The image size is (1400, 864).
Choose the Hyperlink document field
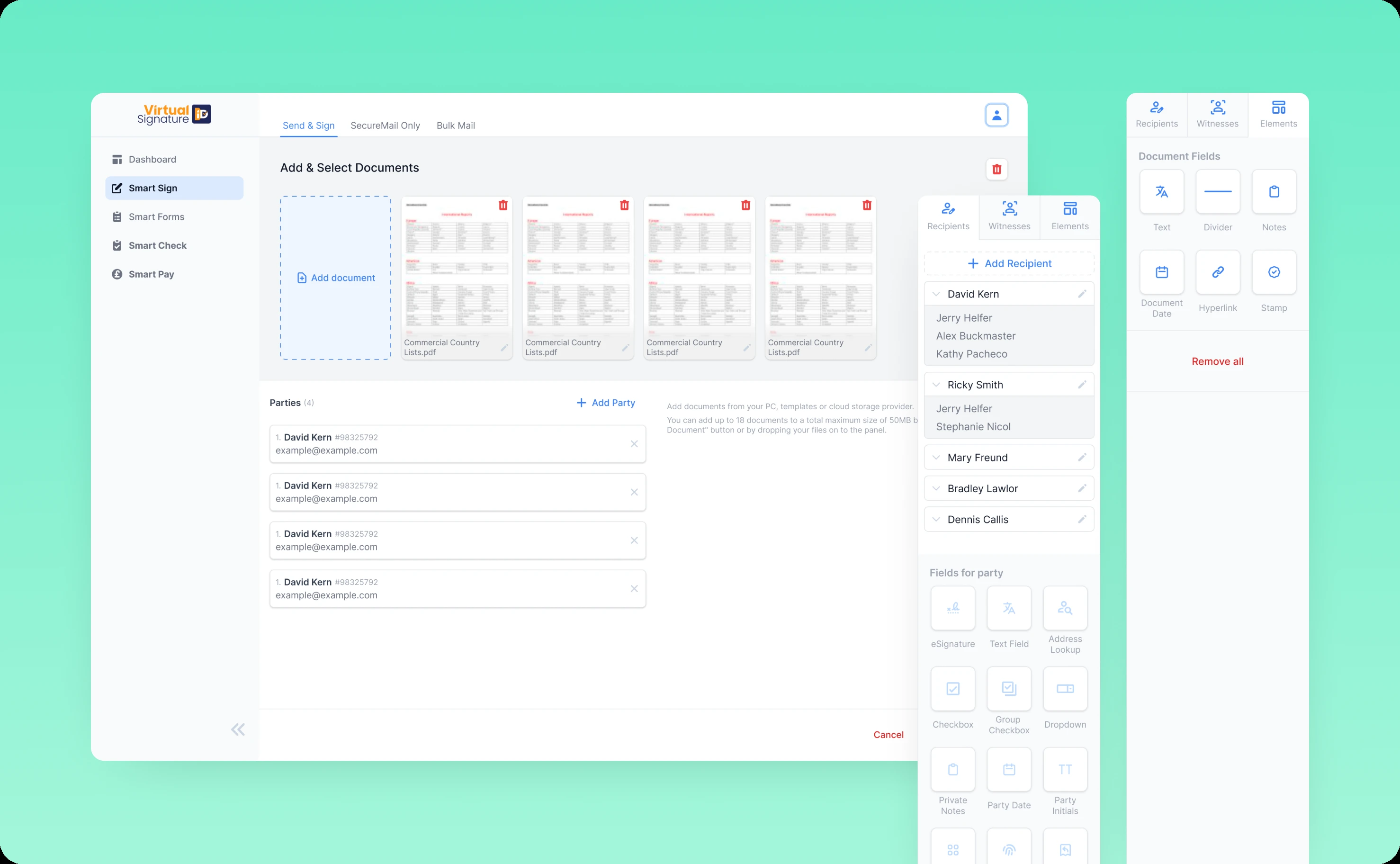point(1217,272)
